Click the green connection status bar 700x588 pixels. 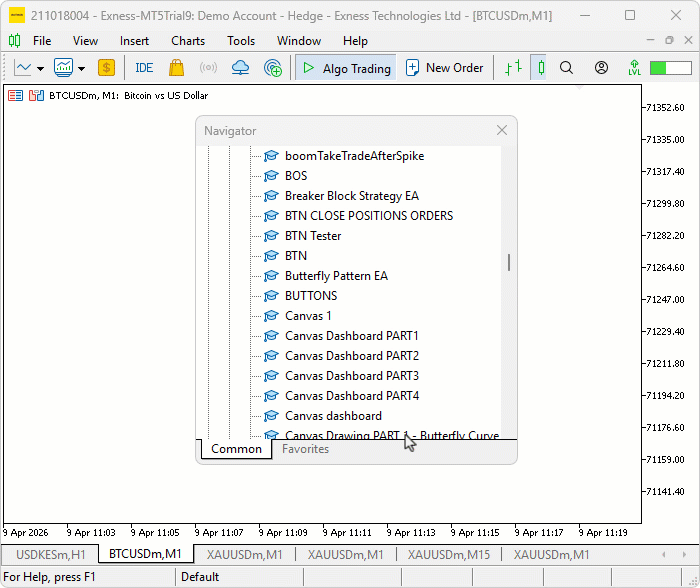click(x=671, y=68)
